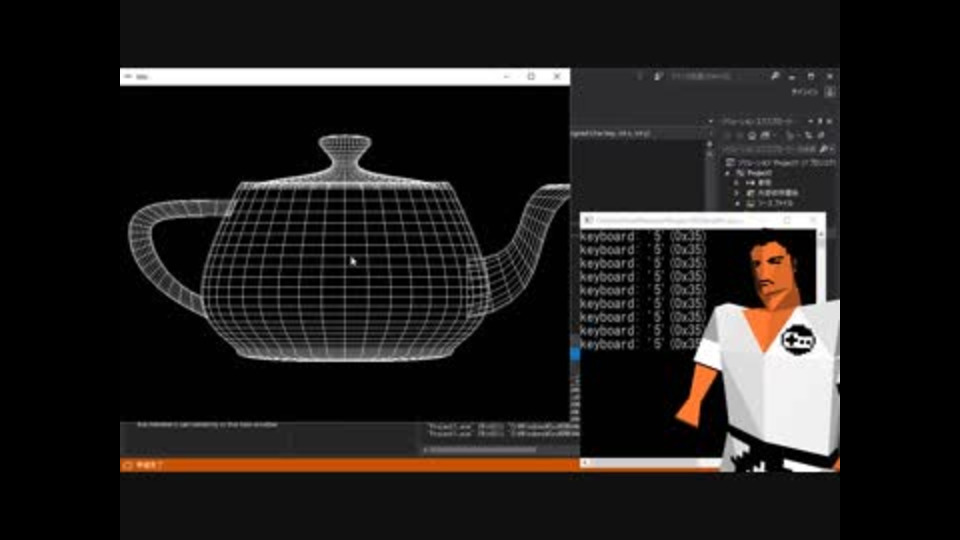The width and height of the screenshot is (960, 540).
Task: Maximize the Visual Studio window
Action: (x=811, y=76)
